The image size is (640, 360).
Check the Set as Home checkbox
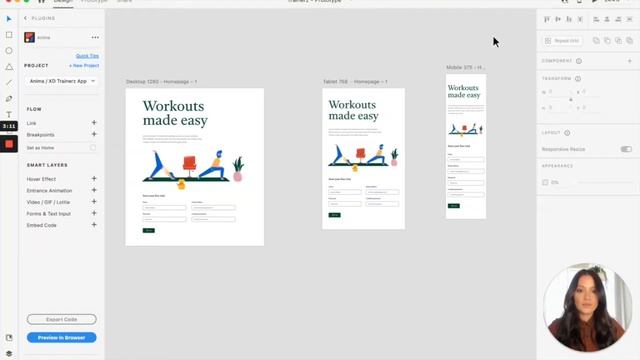(x=93, y=148)
